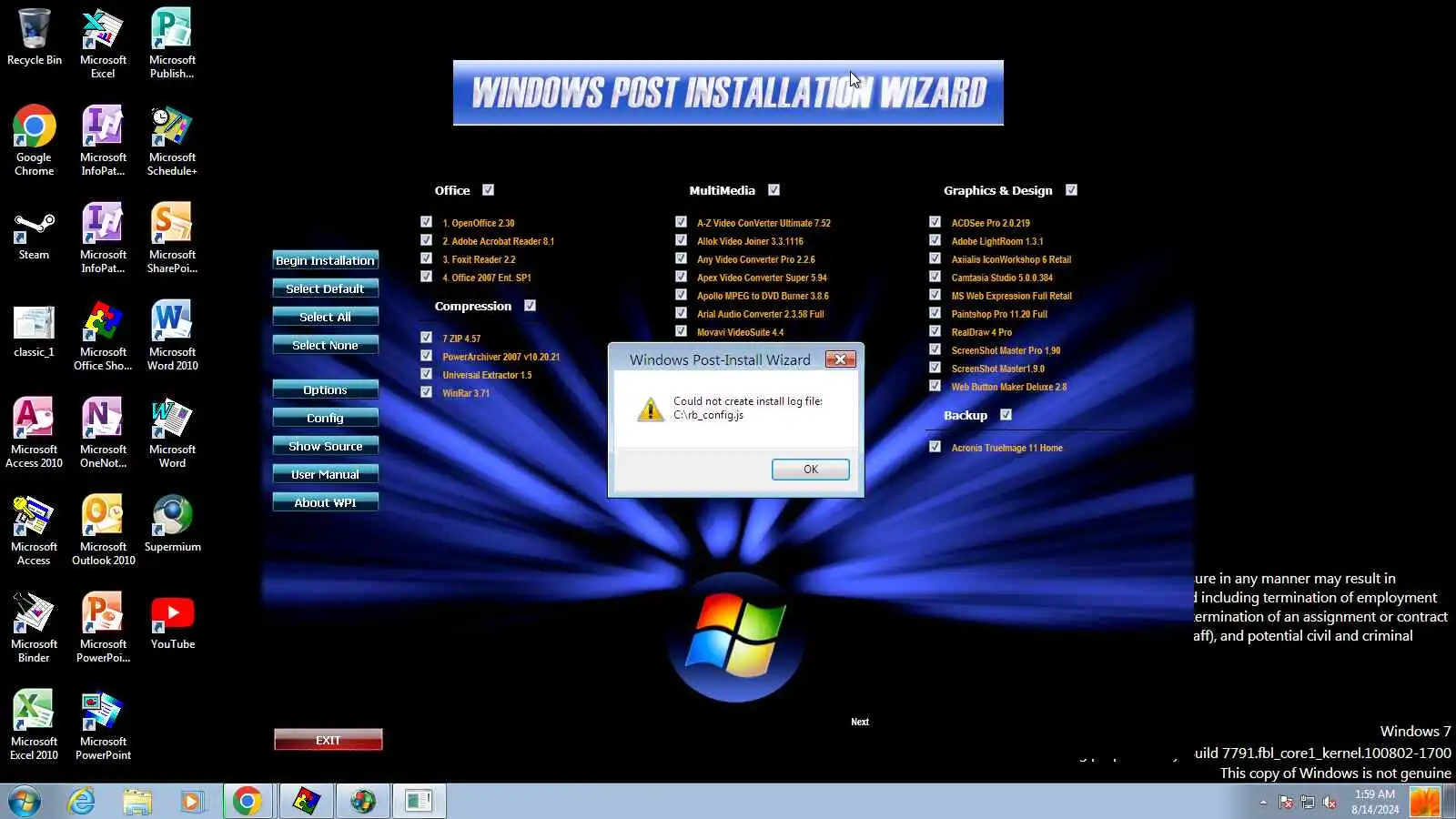Open the Microsoft Publisher desktop shortcut
This screenshot has width=1456, height=819.
172,44
